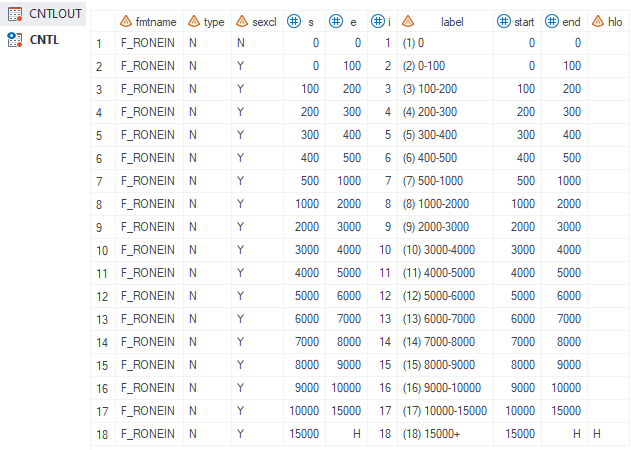
Task: Click the label column character-type icon
Action: [x=408, y=21]
